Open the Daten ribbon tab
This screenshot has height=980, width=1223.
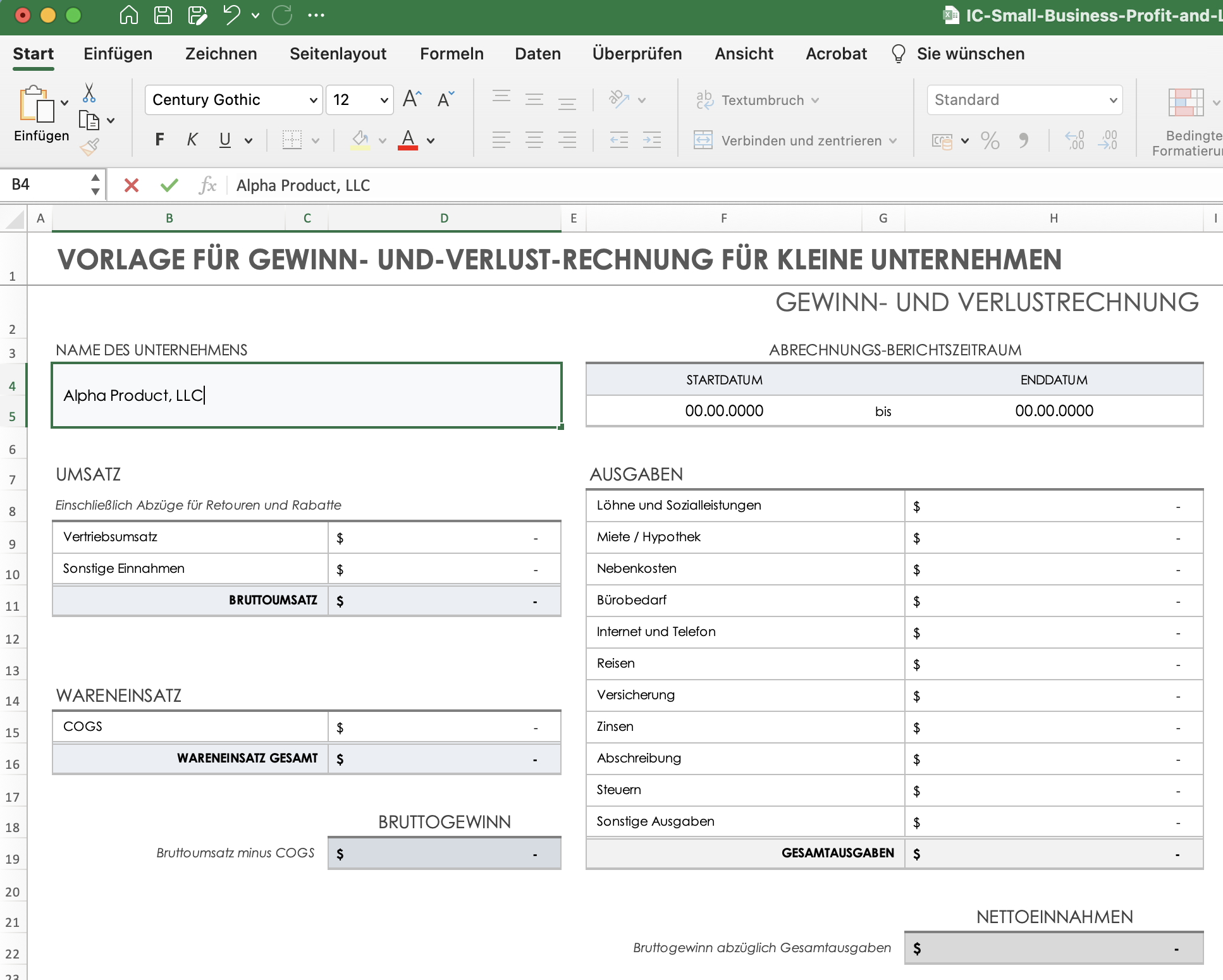[538, 54]
